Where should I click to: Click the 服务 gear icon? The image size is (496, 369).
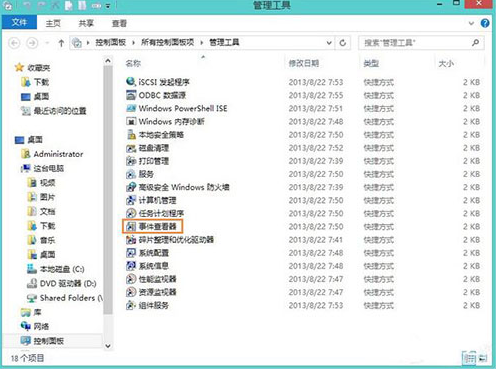tap(131, 174)
